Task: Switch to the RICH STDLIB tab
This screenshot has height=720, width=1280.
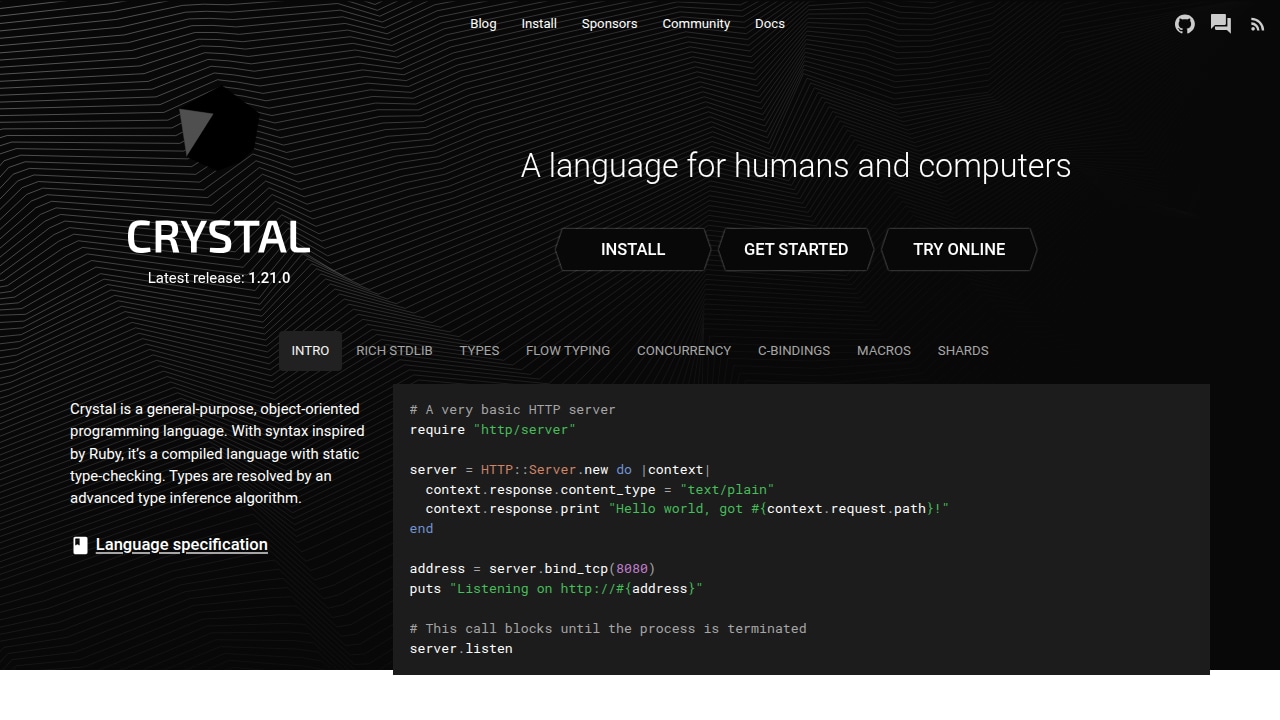Action: pyautogui.click(x=394, y=351)
